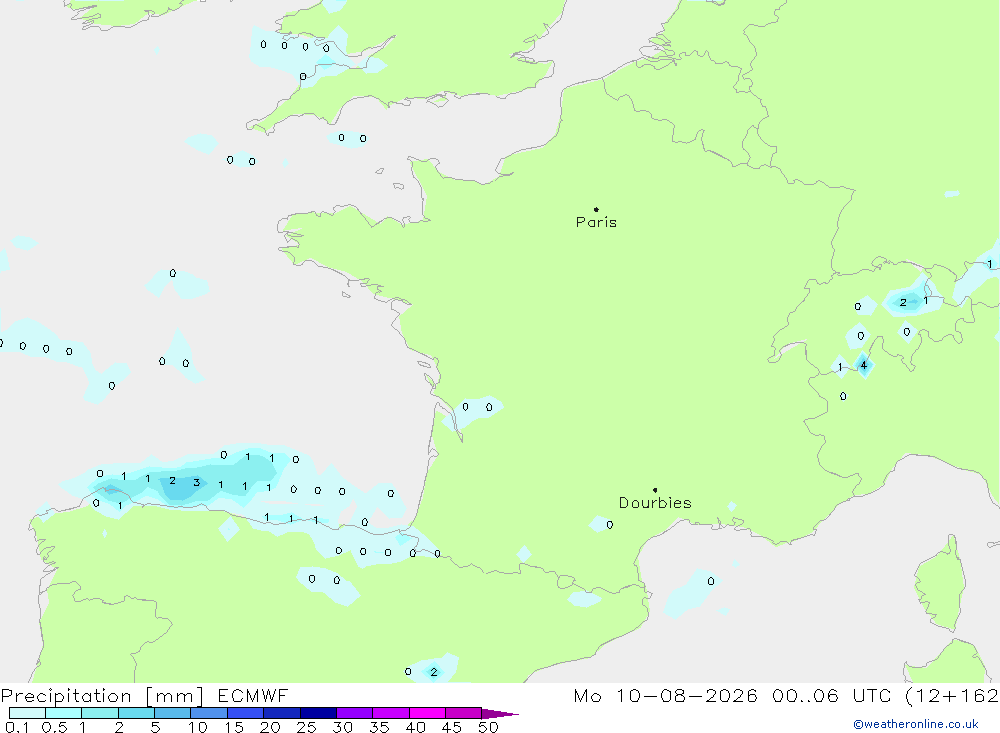Screen dimensions: 1000x733
Task: Click the precipitation value "3" on the map
Action: pos(196,482)
